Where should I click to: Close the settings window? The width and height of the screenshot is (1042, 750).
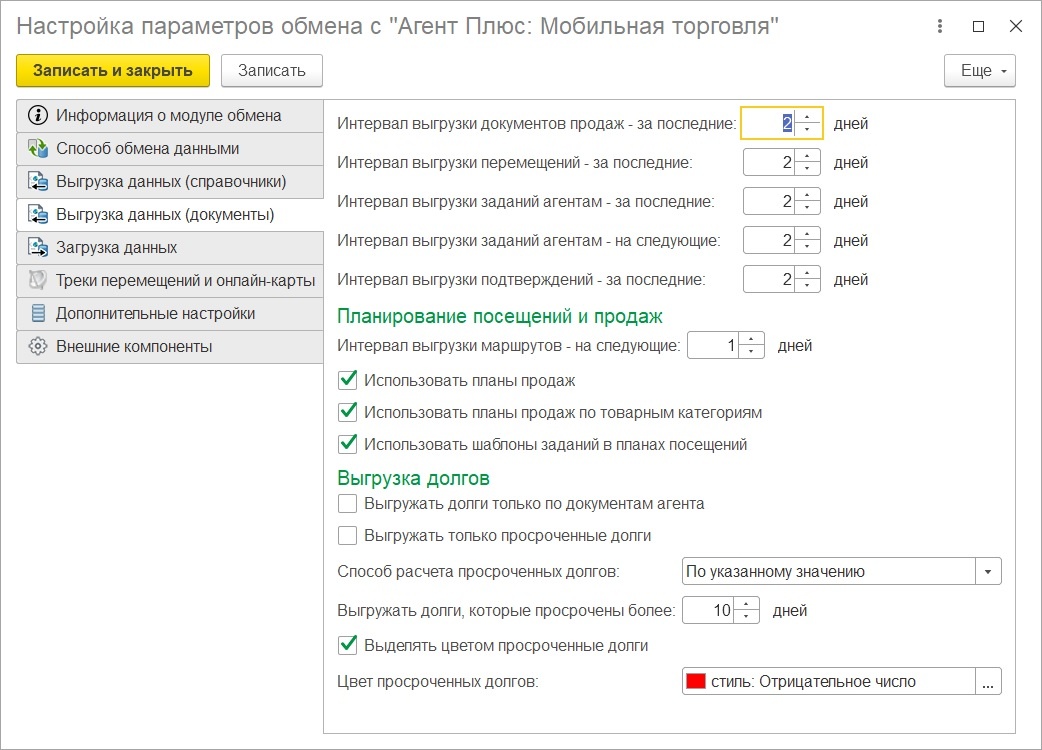(1016, 26)
